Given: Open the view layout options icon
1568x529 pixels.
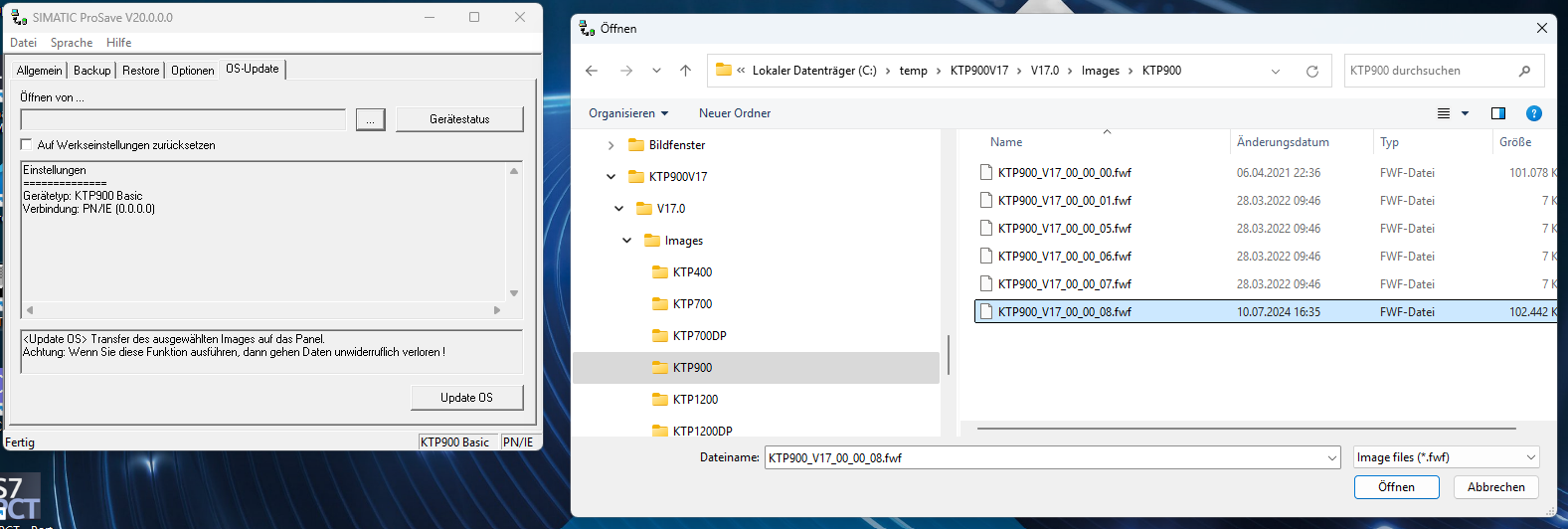Looking at the screenshot, I should [x=1444, y=113].
